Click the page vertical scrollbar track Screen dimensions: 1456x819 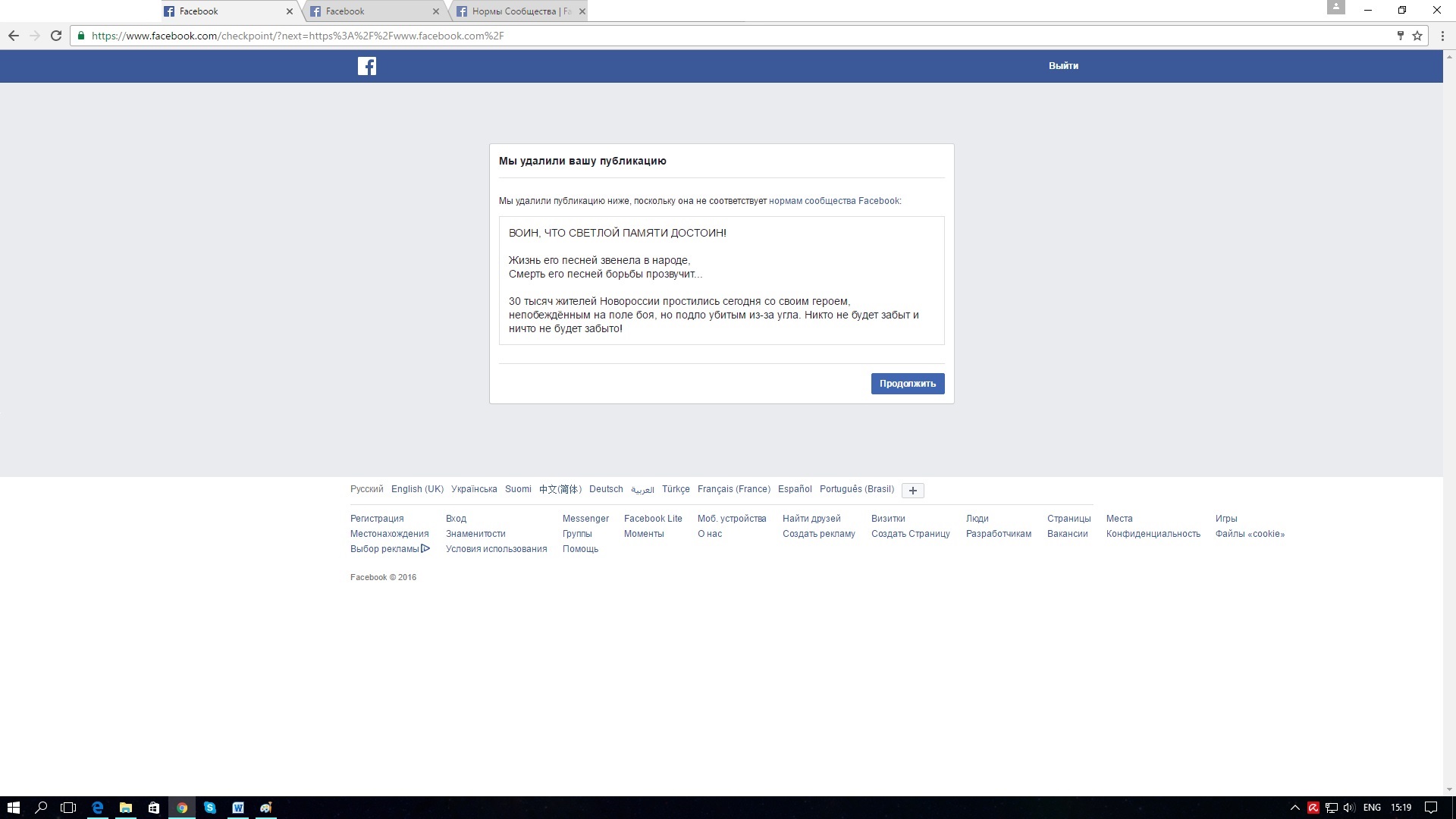pyautogui.click(x=1449, y=423)
